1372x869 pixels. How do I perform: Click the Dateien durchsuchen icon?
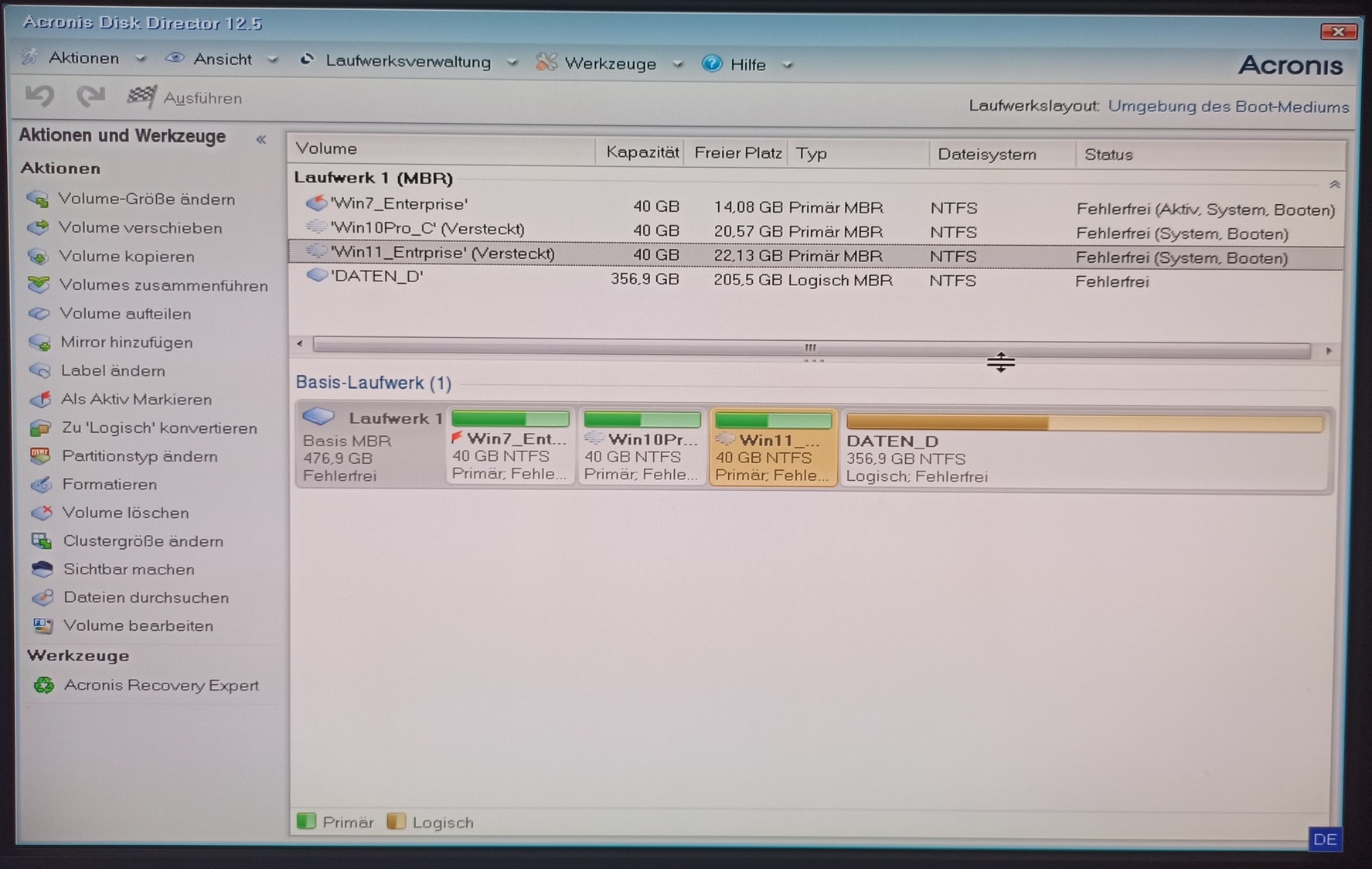click(x=43, y=598)
